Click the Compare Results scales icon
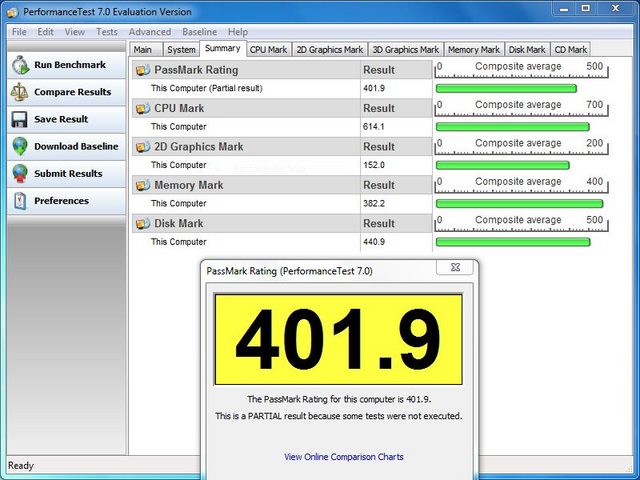The image size is (640, 480). (x=19, y=92)
